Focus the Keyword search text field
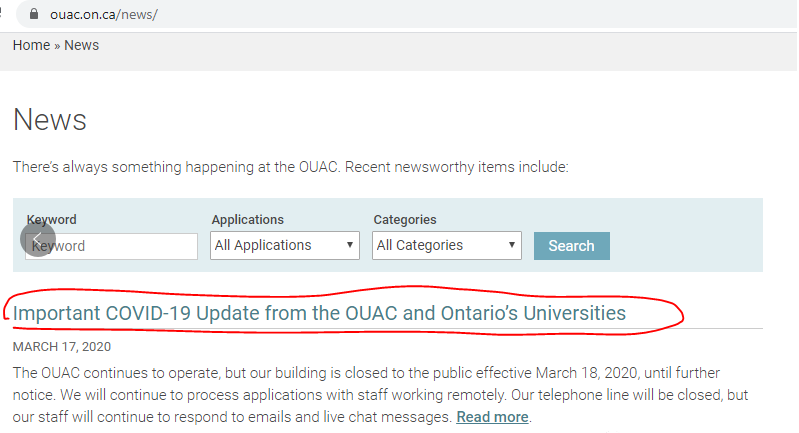Screen dimensions: 799x433 [112, 246]
